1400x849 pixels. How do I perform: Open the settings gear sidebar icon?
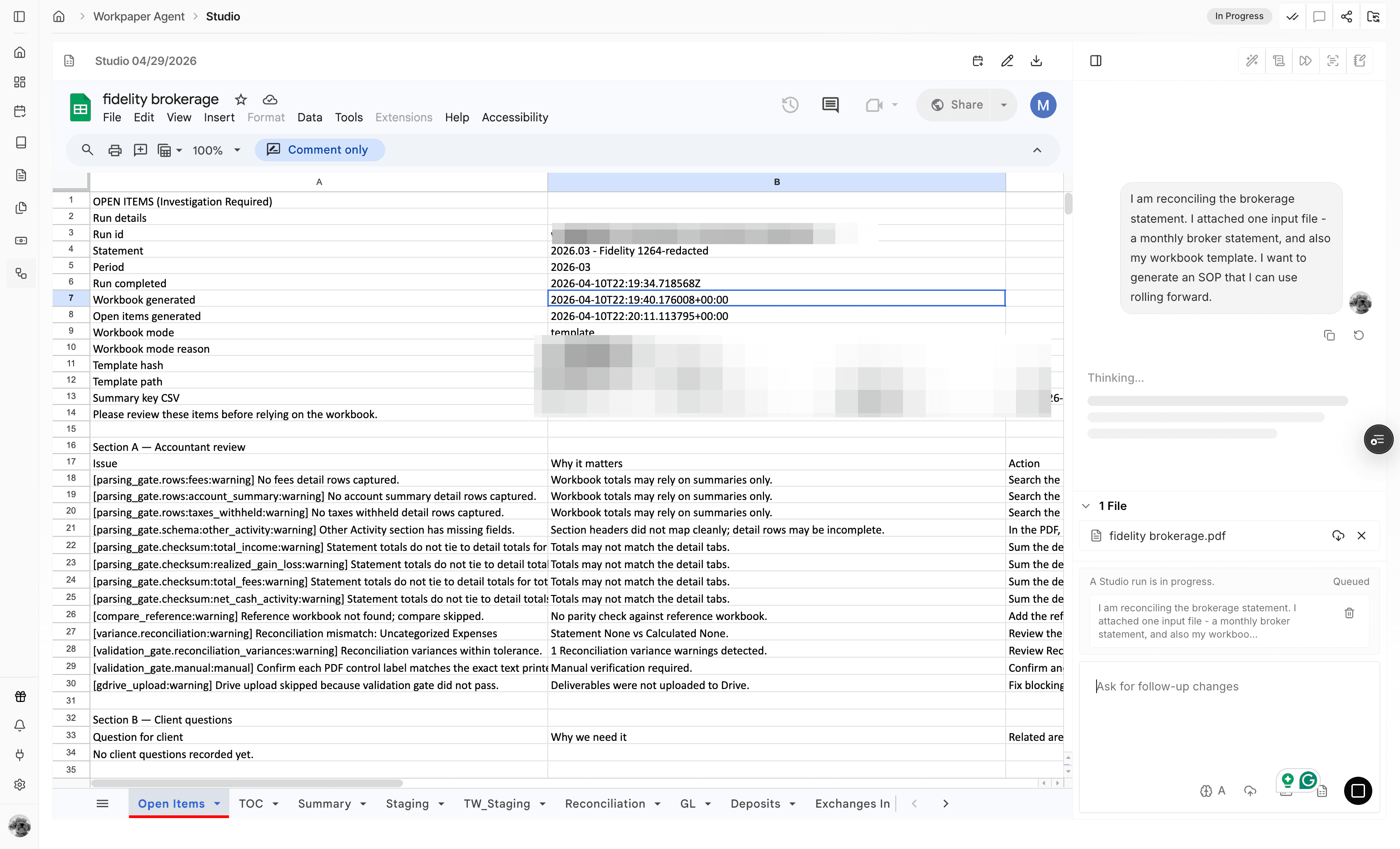pyautogui.click(x=20, y=785)
